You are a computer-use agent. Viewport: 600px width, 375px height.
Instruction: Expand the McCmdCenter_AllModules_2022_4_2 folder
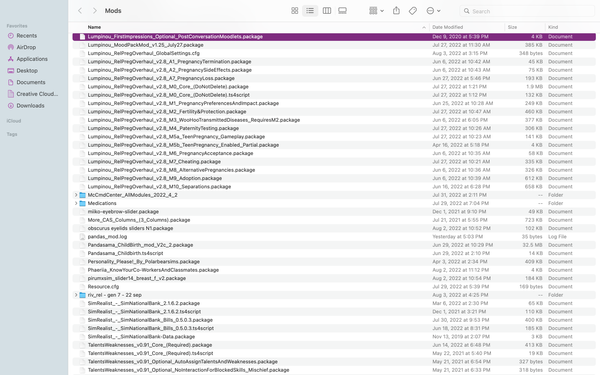pos(76,195)
